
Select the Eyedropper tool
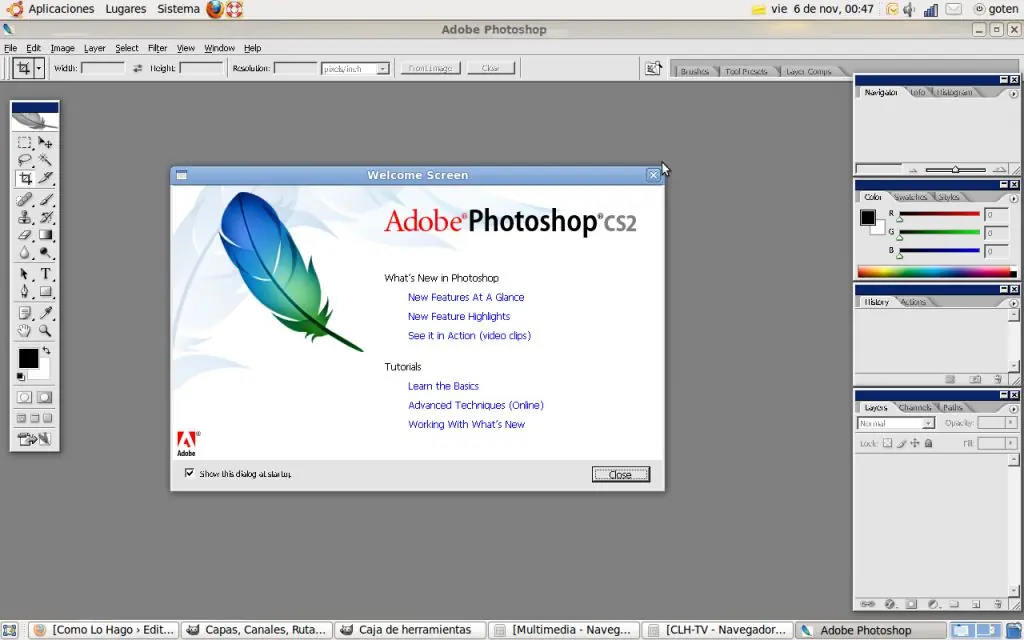point(45,313)
